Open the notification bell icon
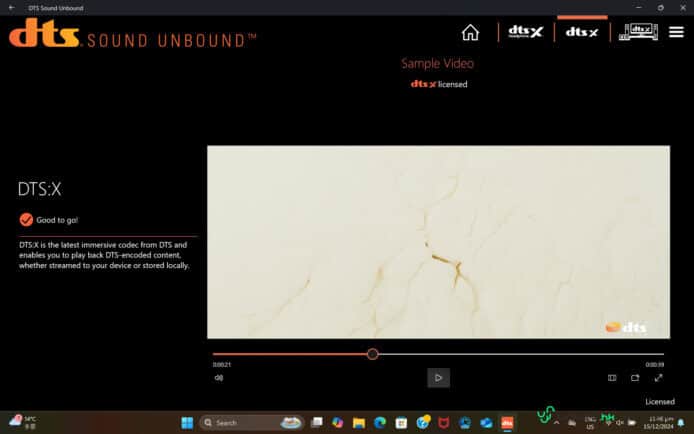This screenshot has width=694, height=434. click(681, 423)
